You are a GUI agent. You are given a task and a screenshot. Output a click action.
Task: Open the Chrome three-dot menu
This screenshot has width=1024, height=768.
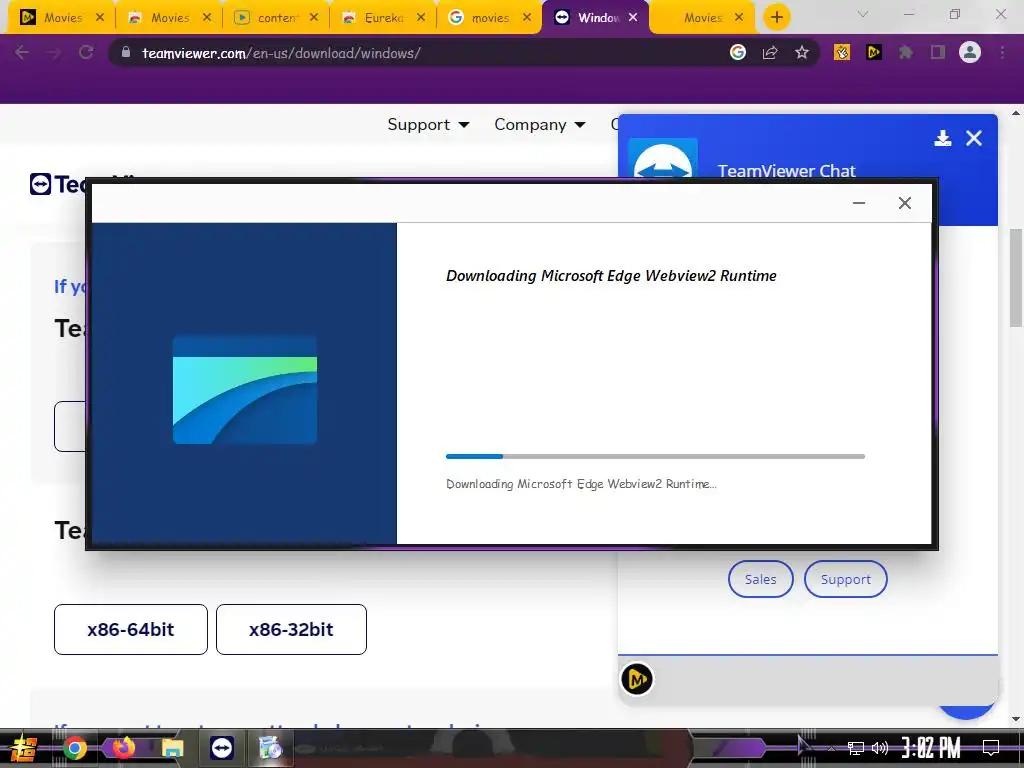tap(1002, 53)
